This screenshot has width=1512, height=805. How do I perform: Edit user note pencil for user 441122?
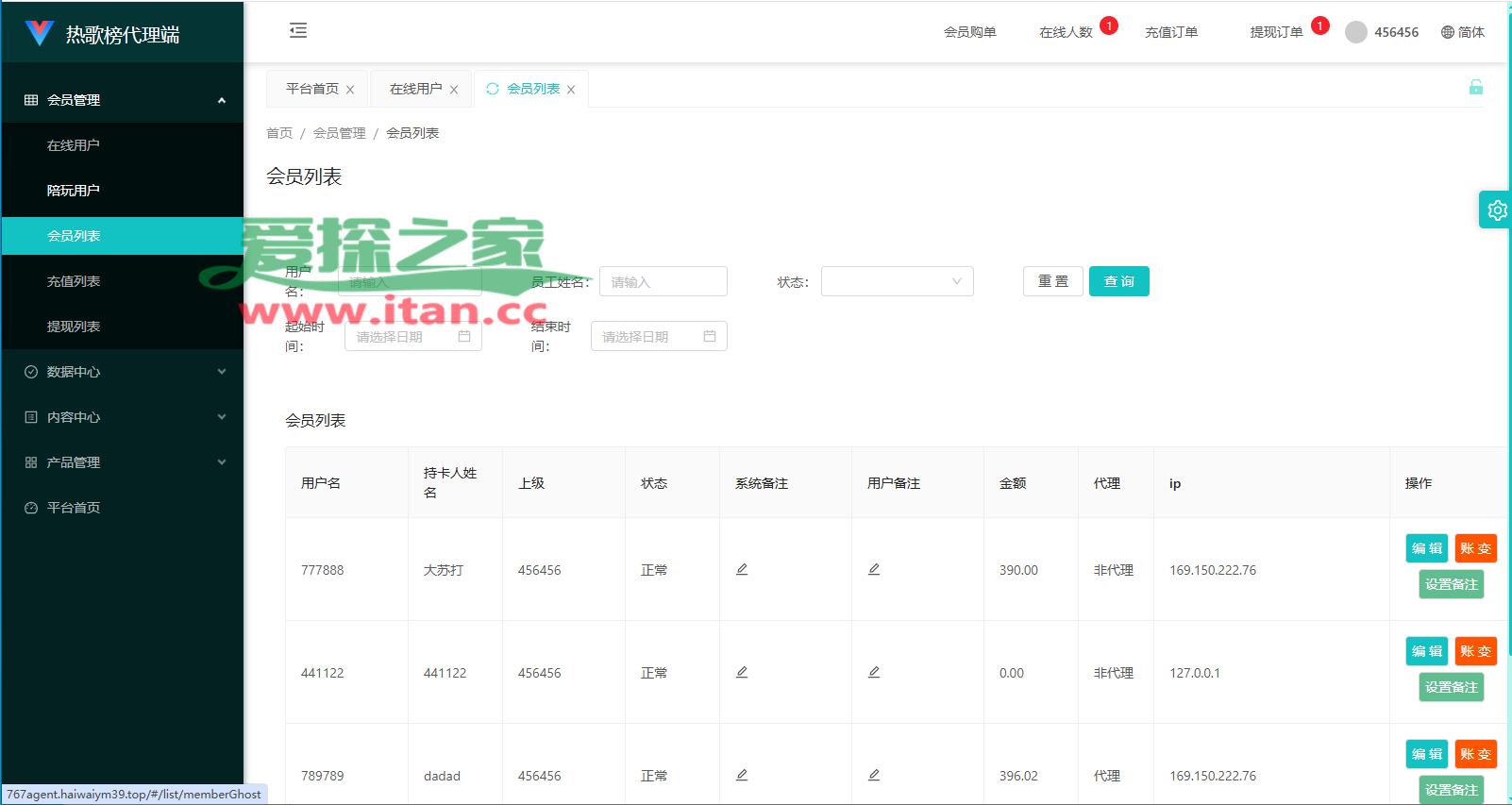[874, 672]
